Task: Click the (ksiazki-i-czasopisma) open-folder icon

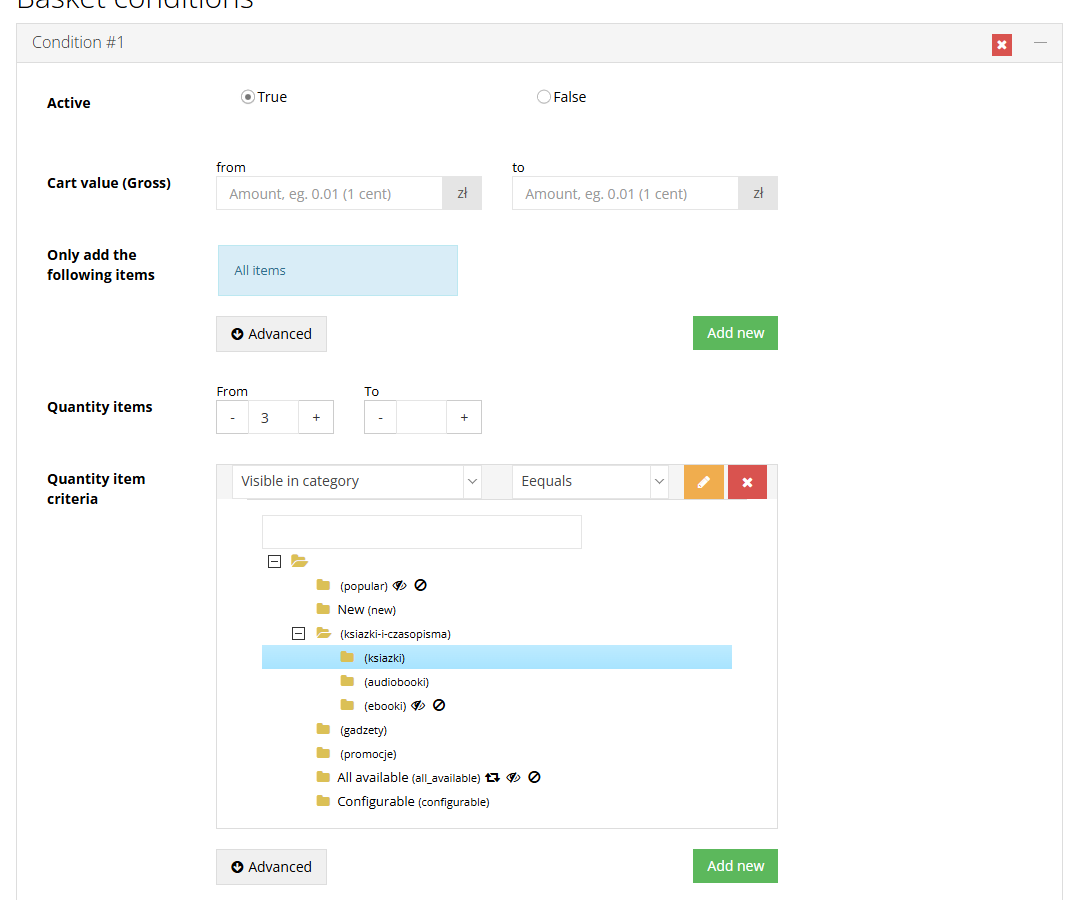Action: (323, 634)
